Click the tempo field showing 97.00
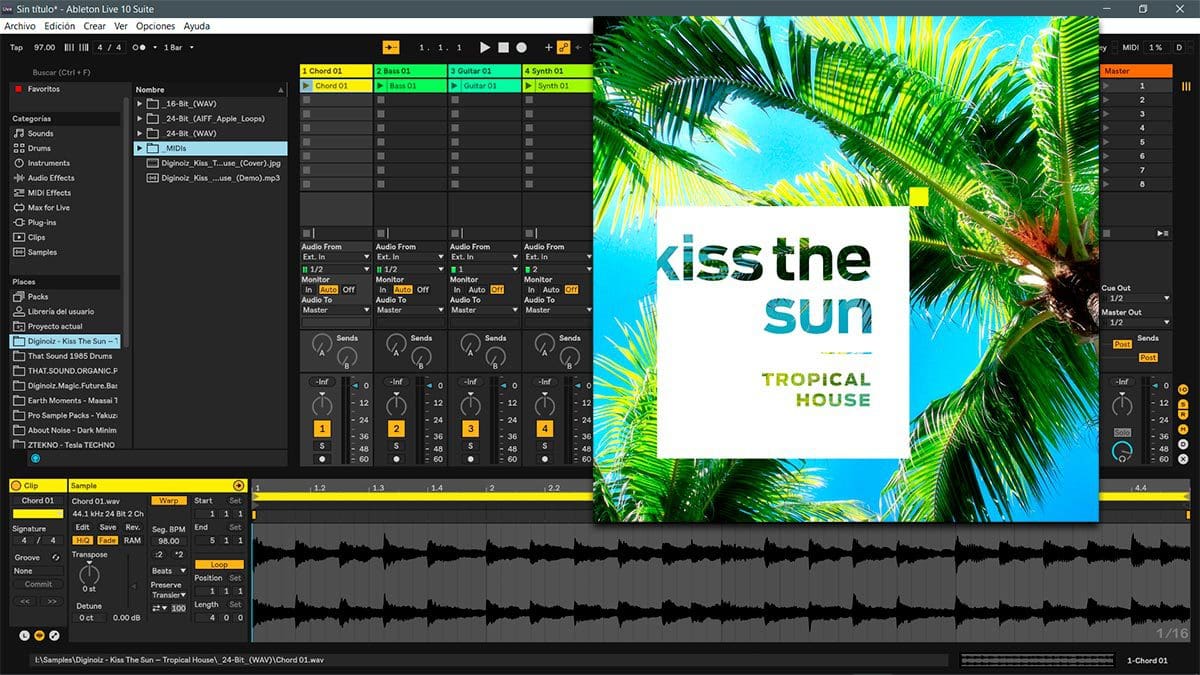Viewport: 1200px width, 675px height. pyautogui.click(x=44, y=47)
